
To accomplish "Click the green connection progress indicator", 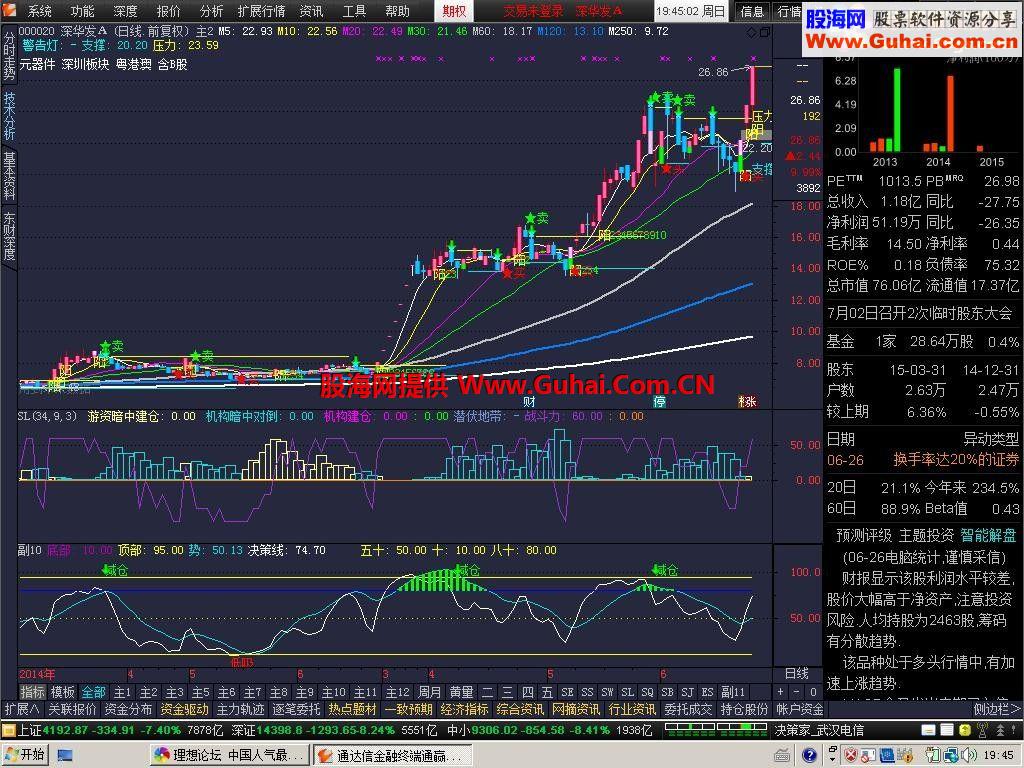I will pyautogui.click(x=714, y=729).
